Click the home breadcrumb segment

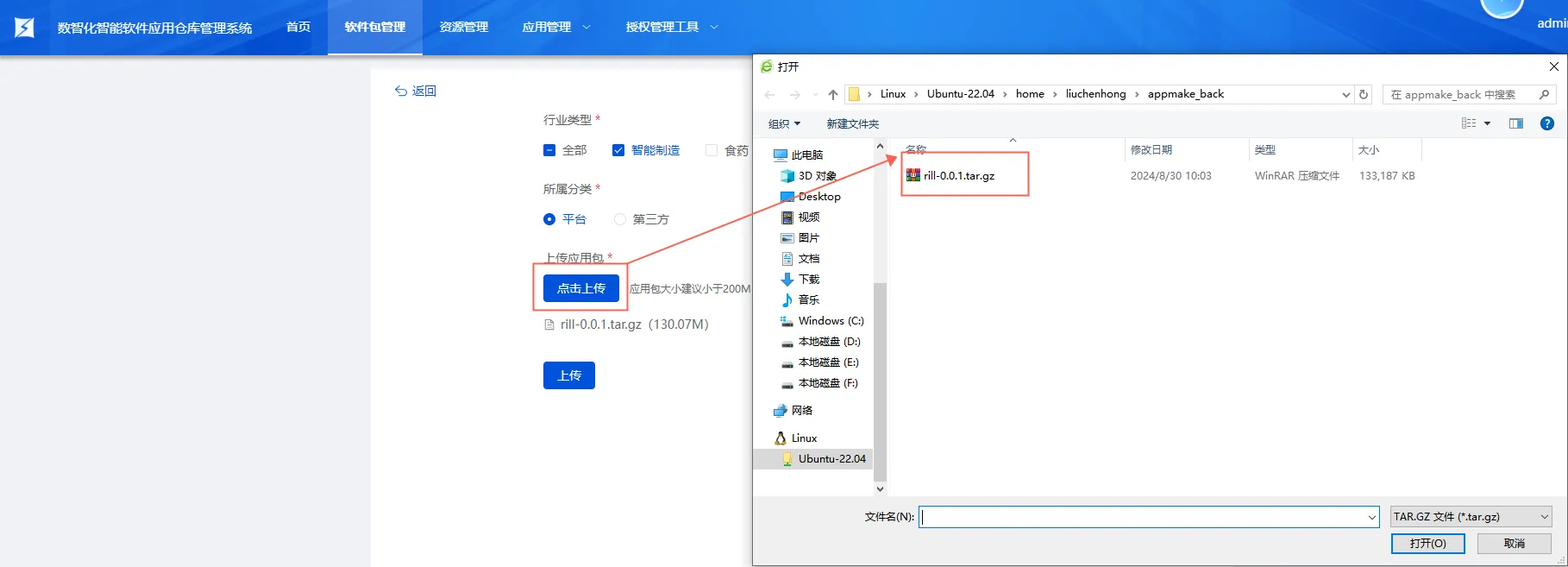tap(1030, 94)
